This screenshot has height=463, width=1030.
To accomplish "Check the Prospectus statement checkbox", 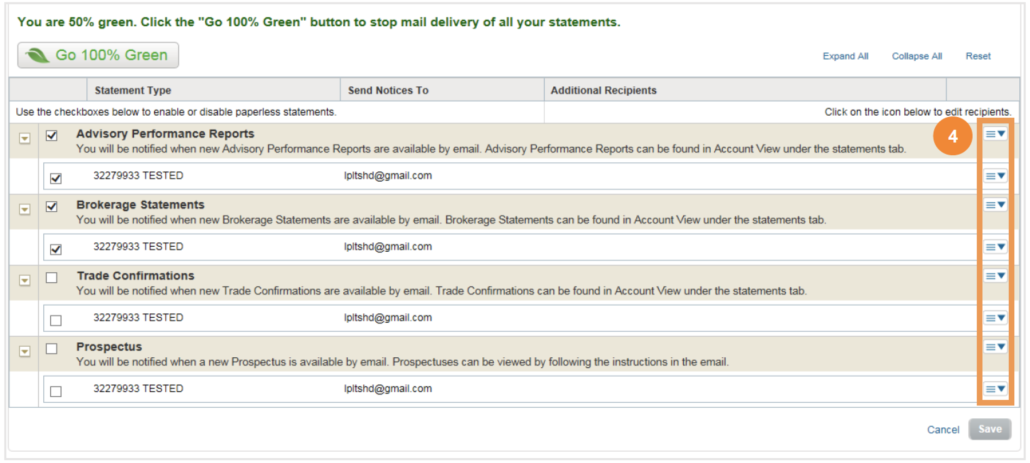I will (x=51, y=349).
